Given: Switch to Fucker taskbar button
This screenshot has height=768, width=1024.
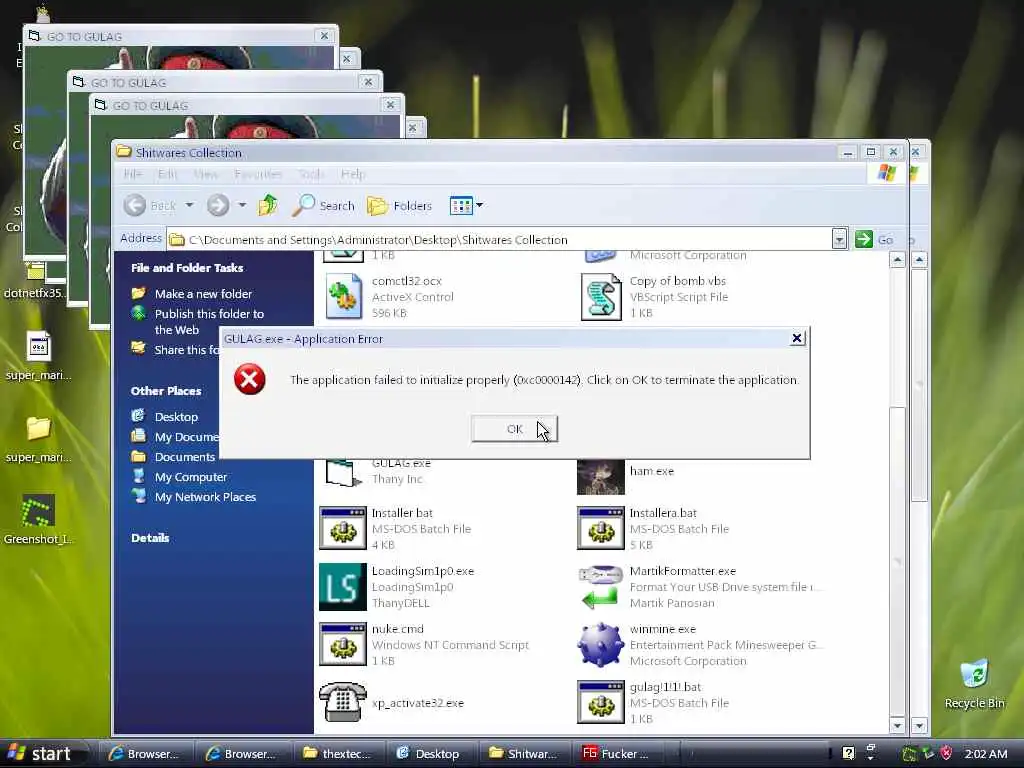Looking at the screenshot, I should (616, 754).
